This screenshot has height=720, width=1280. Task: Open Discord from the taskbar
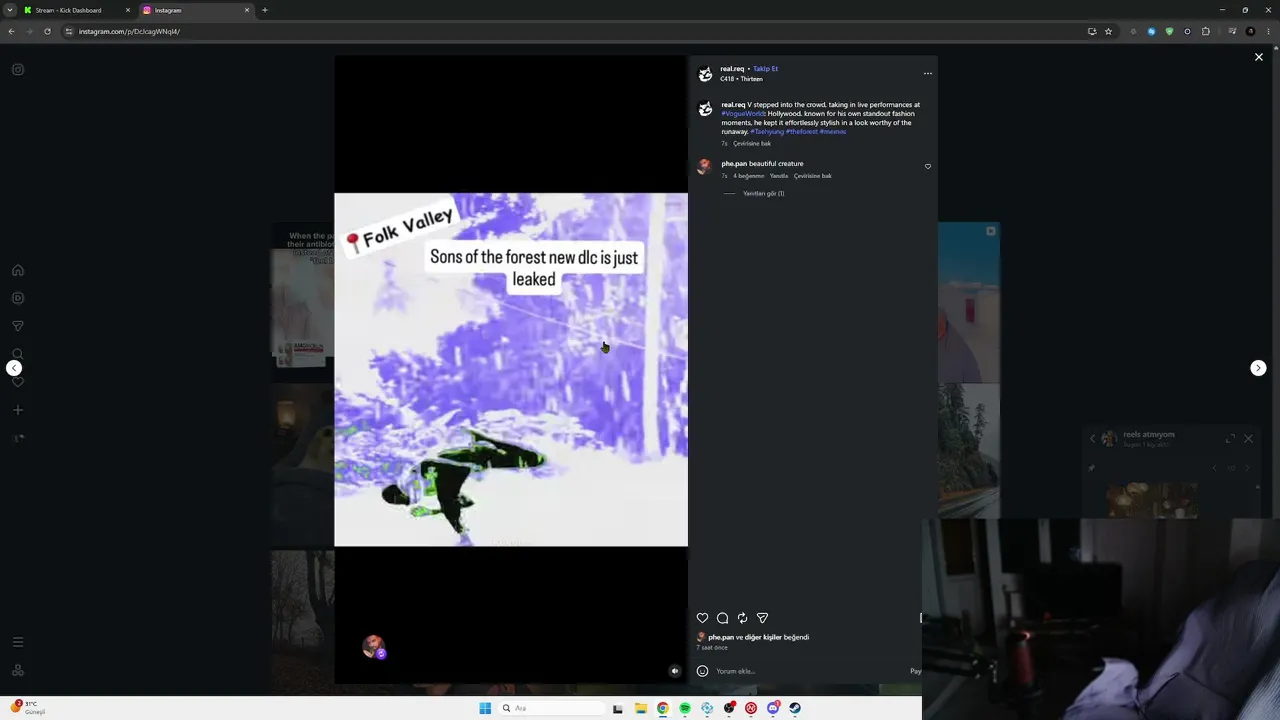pos(773,708)
